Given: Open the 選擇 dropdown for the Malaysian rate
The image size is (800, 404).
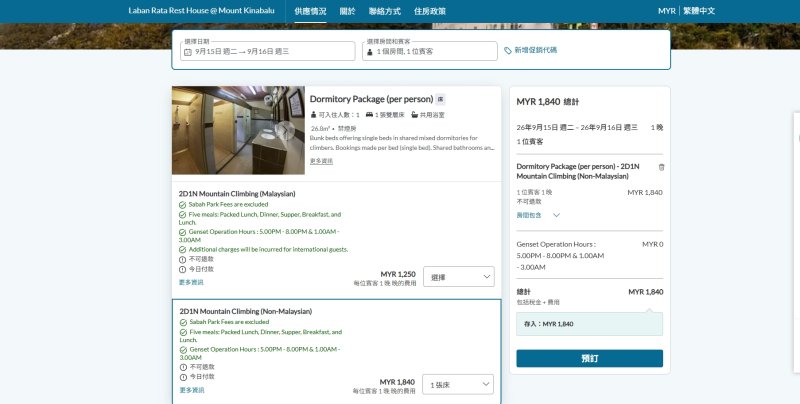Looking at the screenshot, I should click(x=459, y=276).
